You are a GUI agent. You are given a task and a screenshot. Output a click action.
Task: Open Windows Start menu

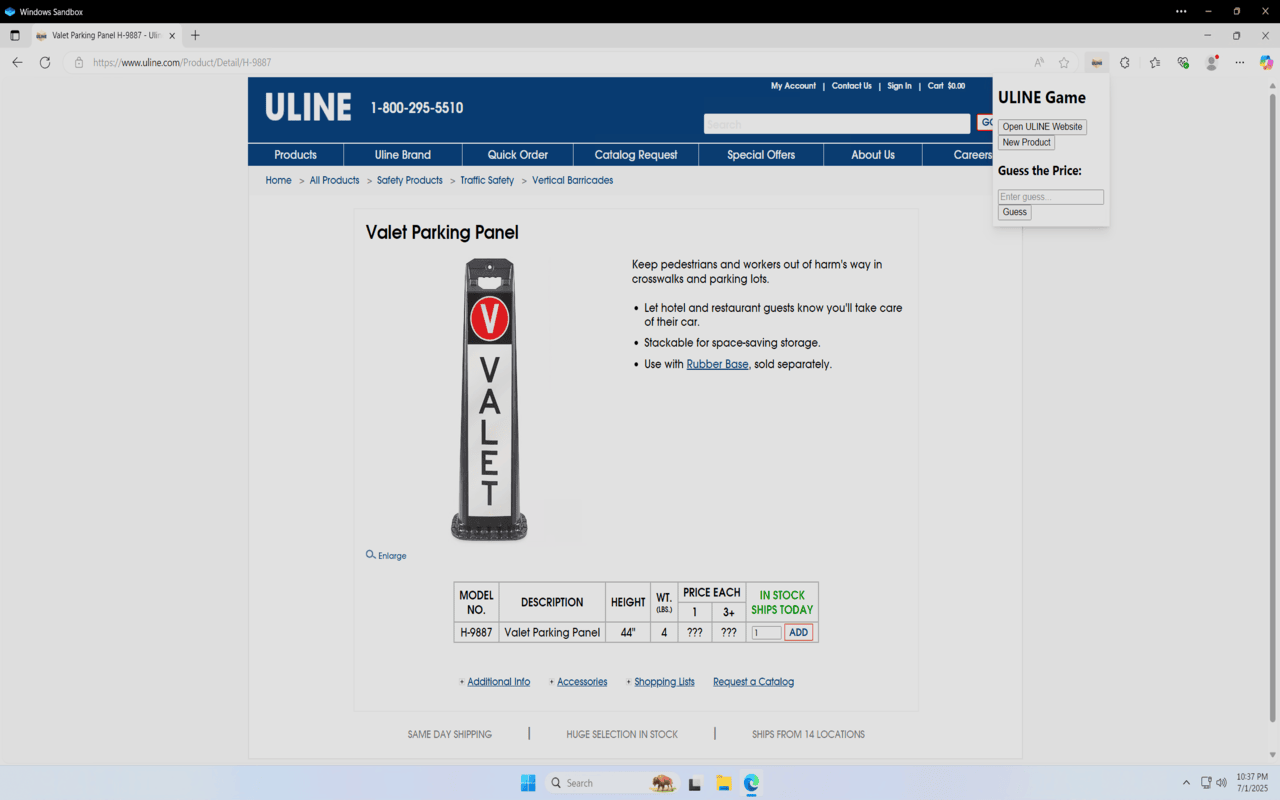(528, 783)
